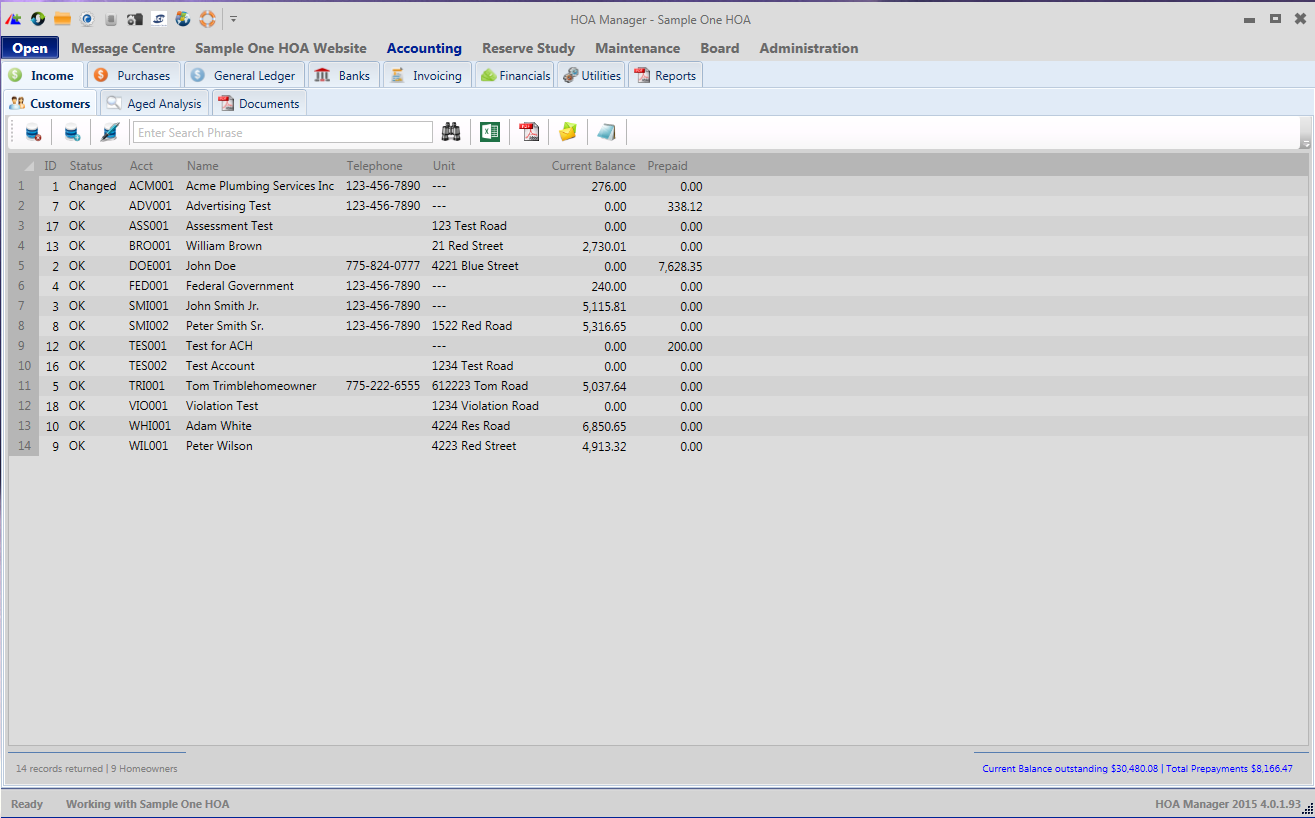Viewport: 1315px width, 818px height.
Task: Click the binoculars search icon
Action: tap(451, 132)
